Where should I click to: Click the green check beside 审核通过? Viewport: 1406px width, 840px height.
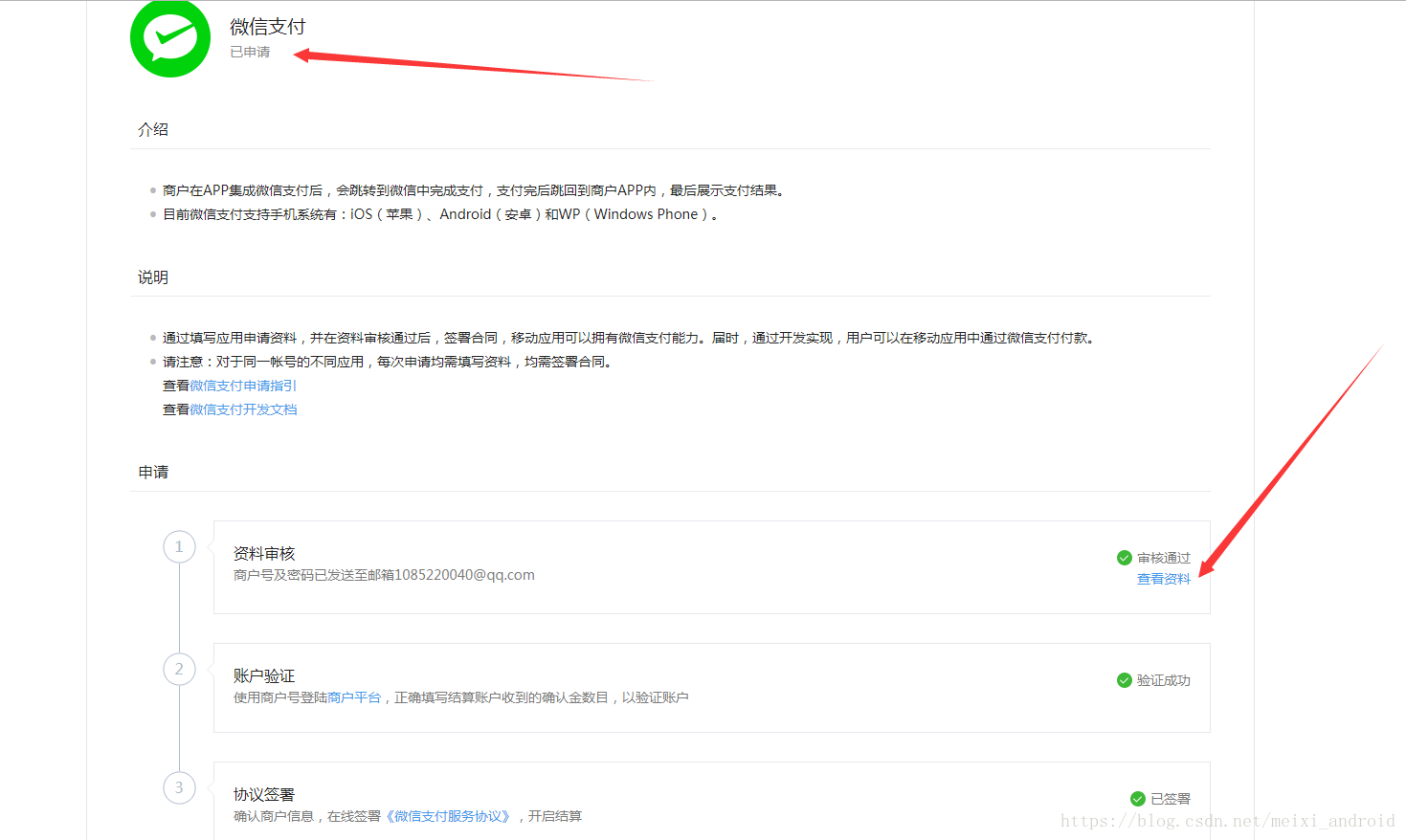pyautogui.click(x=1125, y=558)
